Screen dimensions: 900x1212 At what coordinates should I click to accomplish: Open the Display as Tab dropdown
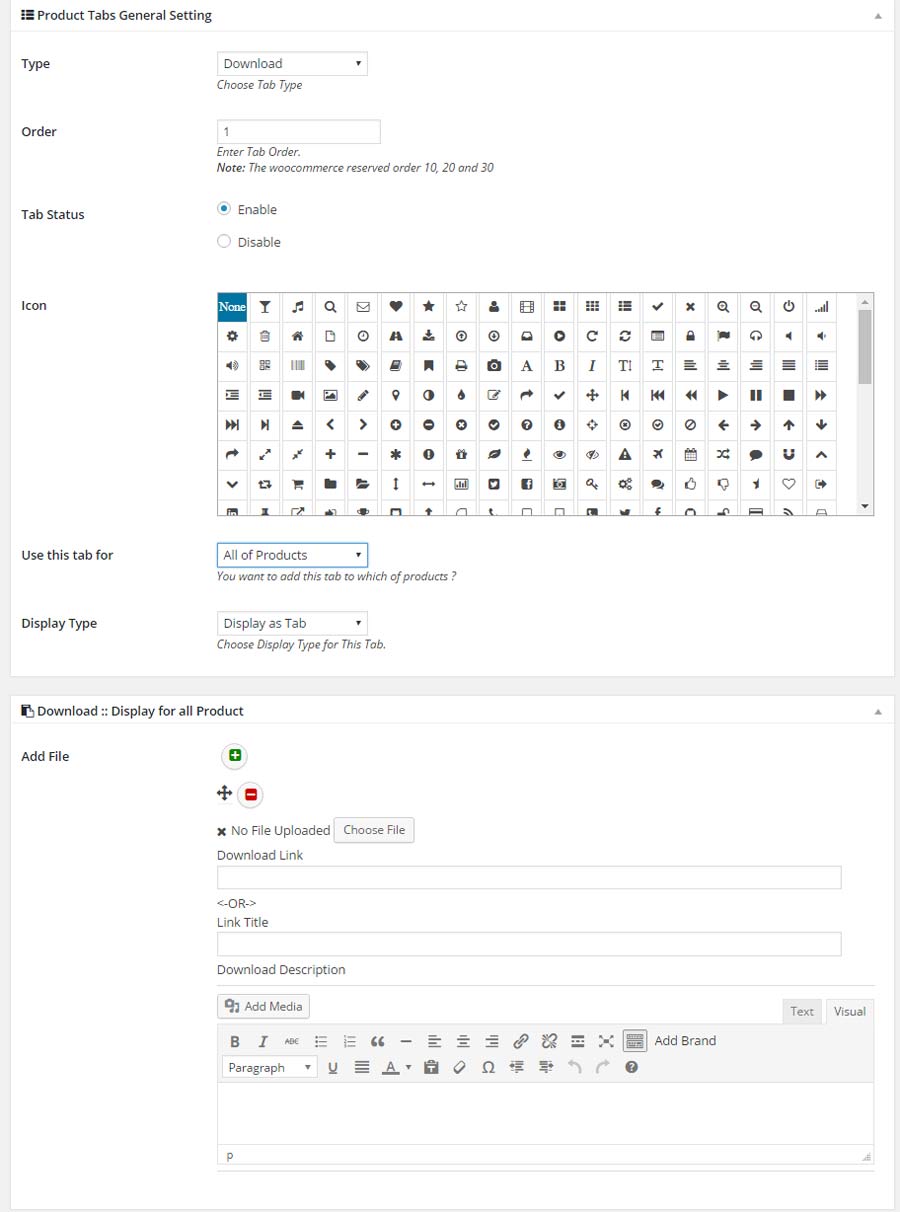coord(292,623)
